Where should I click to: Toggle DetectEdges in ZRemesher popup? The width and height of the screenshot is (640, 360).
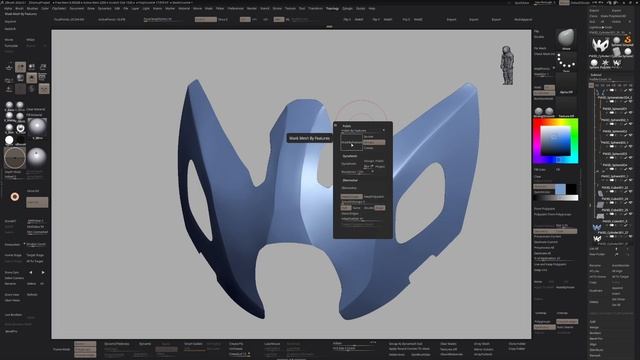(x=350, y=213)
